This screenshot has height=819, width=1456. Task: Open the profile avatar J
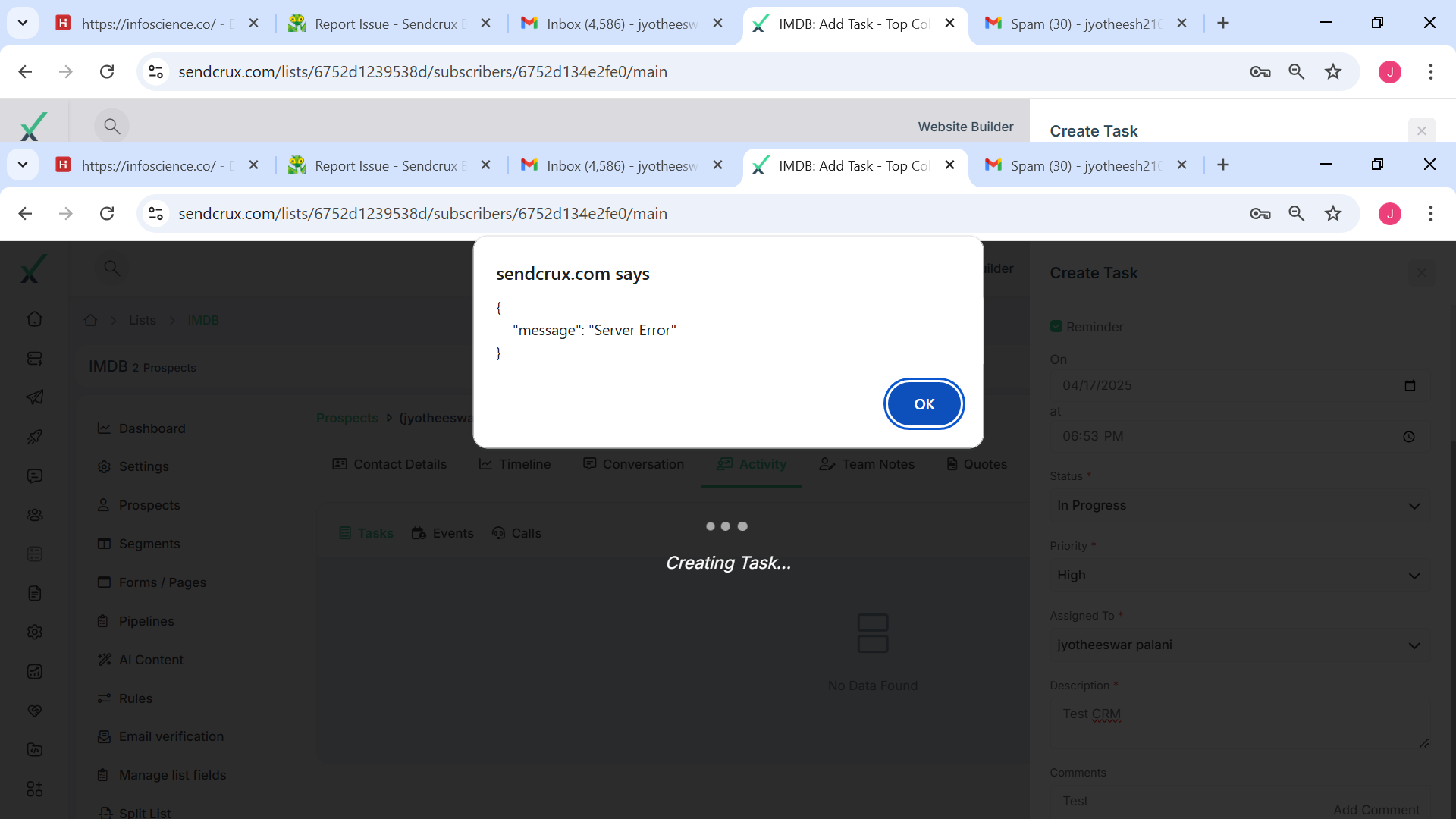[1389, 214]
